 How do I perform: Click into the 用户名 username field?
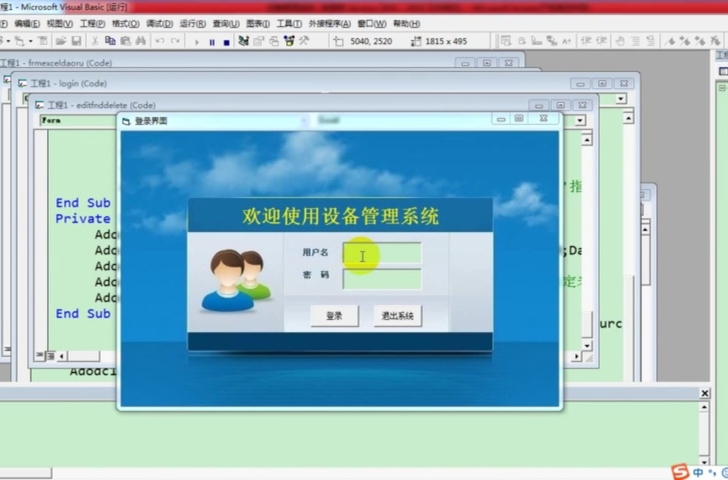(x=382, y=253)
